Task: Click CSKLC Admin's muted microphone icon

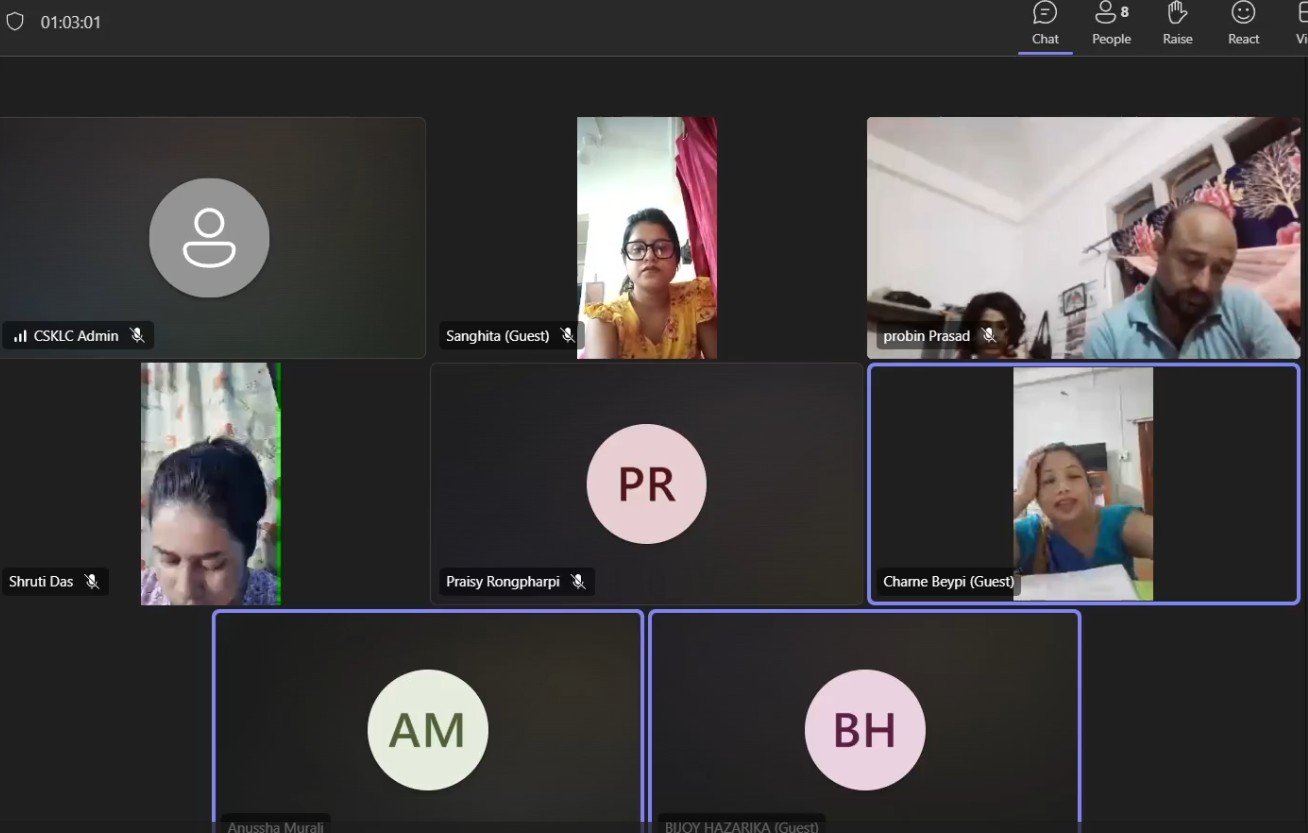Action: 137,336
